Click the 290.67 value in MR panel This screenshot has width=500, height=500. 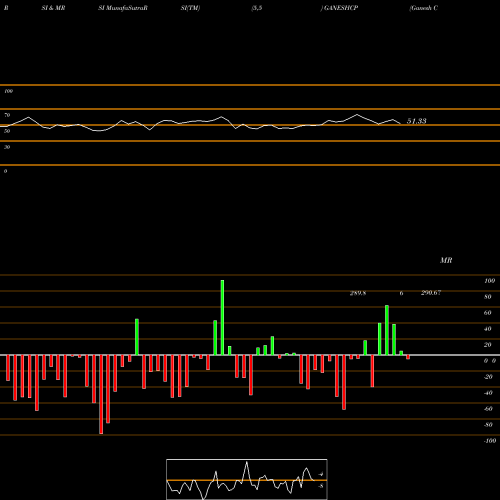[431, 293]
